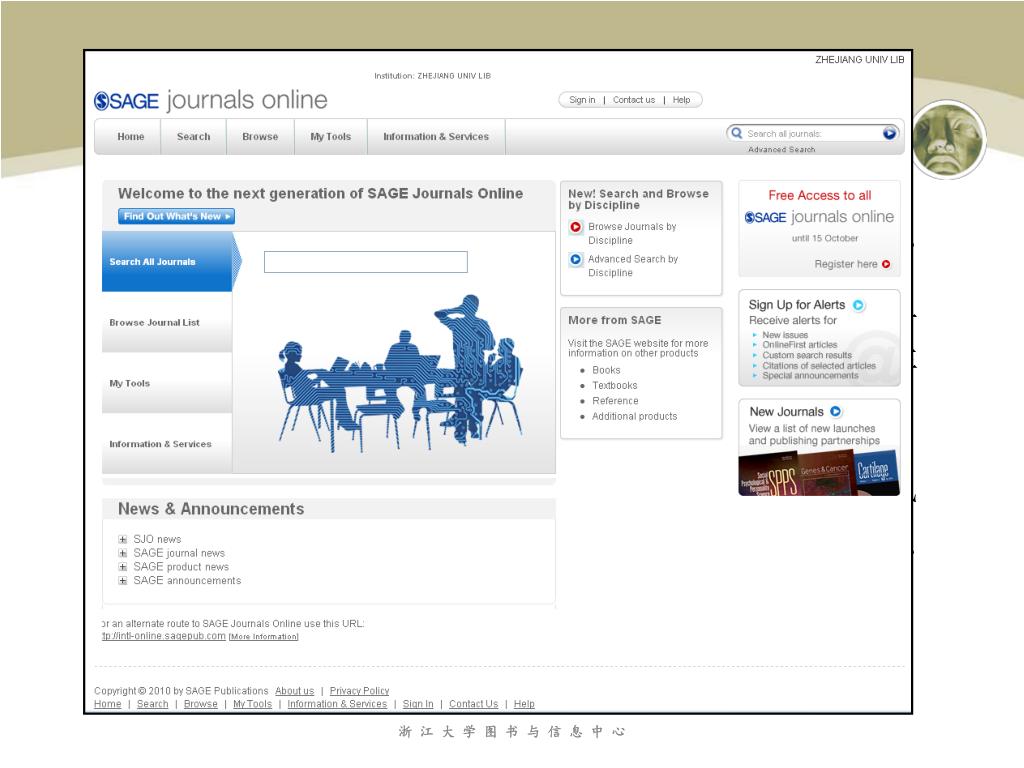The image size is (1024, 768).
Task: Open the Browse tab in the navigation bar
Action: [x=260, y=136]
